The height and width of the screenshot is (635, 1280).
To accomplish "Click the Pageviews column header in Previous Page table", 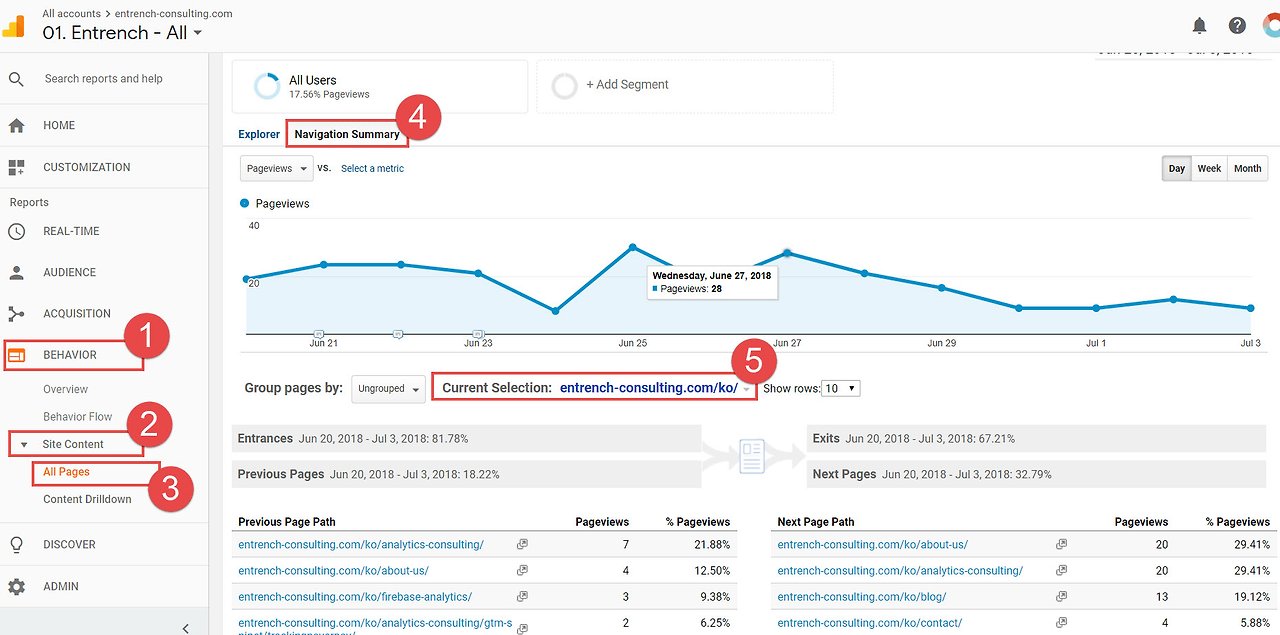I will point(602,522).
